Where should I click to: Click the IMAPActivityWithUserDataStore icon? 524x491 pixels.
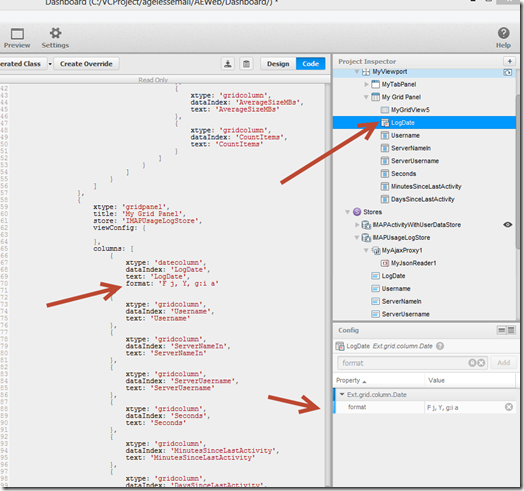coord(366,225)
